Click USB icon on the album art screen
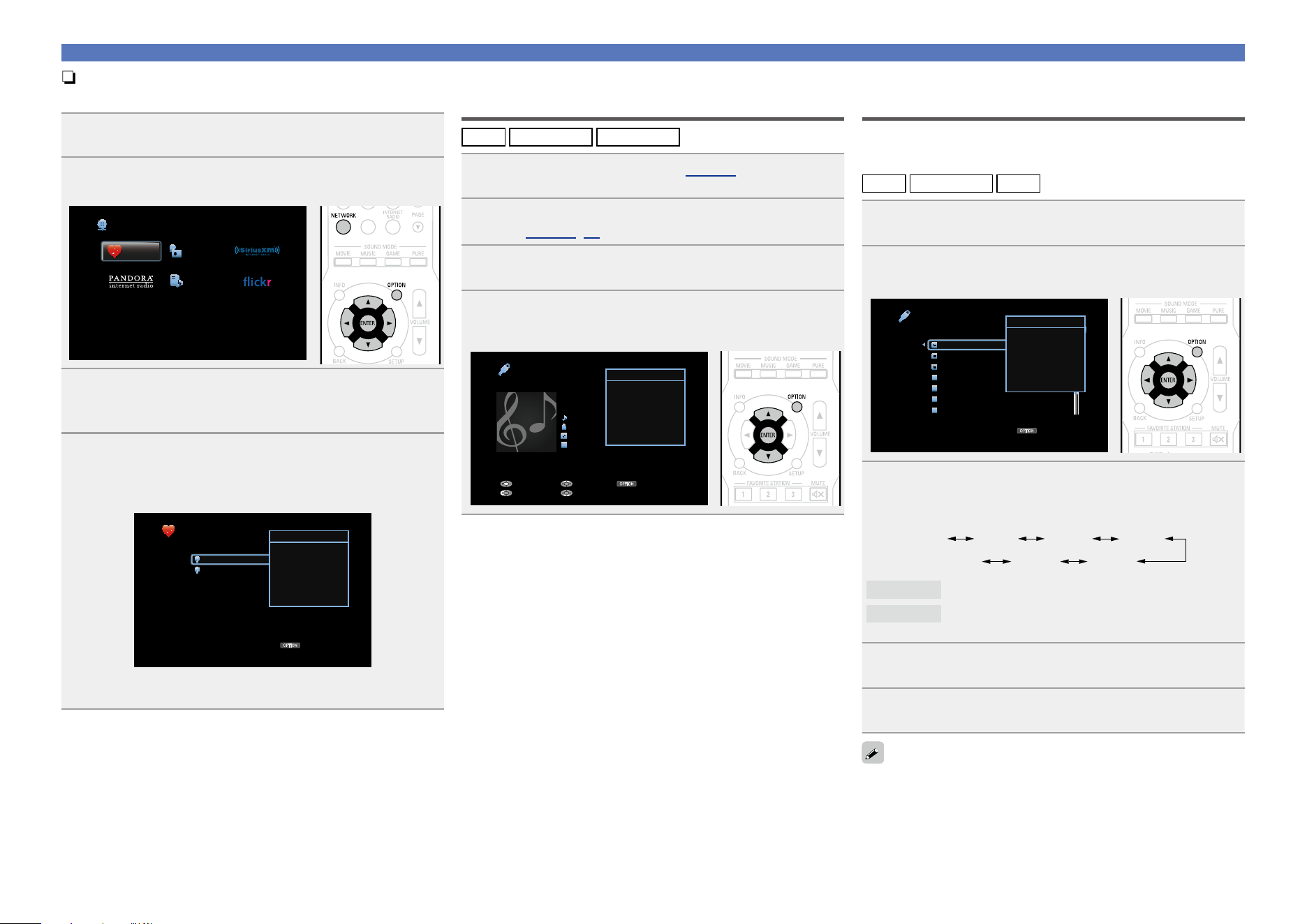This screenshot has width=1307, height=924. (x=504, y=370)
